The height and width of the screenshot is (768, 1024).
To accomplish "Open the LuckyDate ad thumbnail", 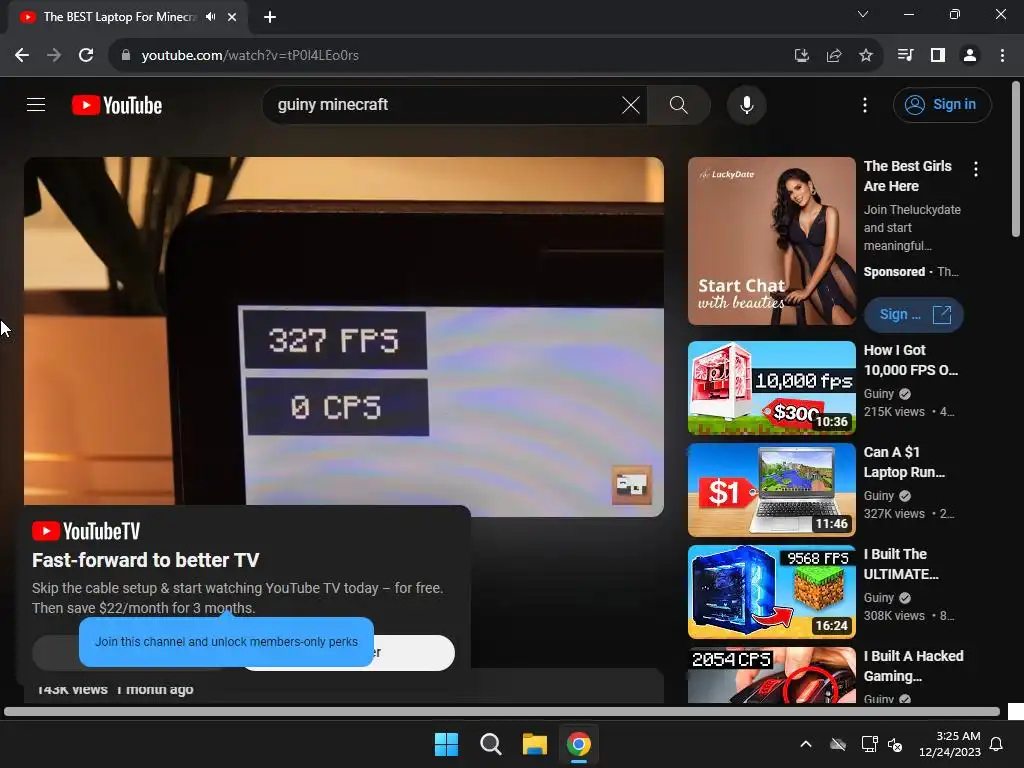I will [x=771, y=240].
